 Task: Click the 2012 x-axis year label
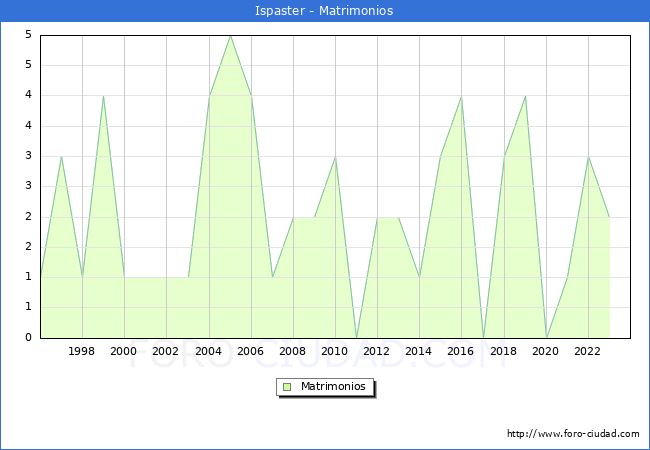377,351
